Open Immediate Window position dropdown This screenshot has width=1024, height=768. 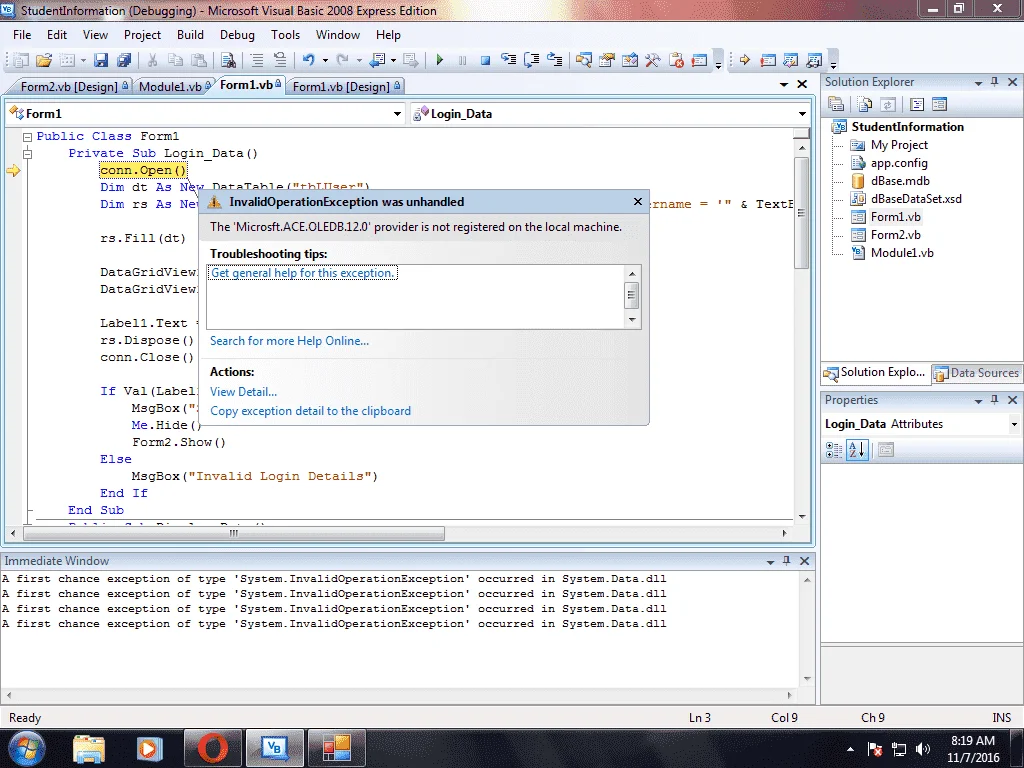click(x=770, y=562)
